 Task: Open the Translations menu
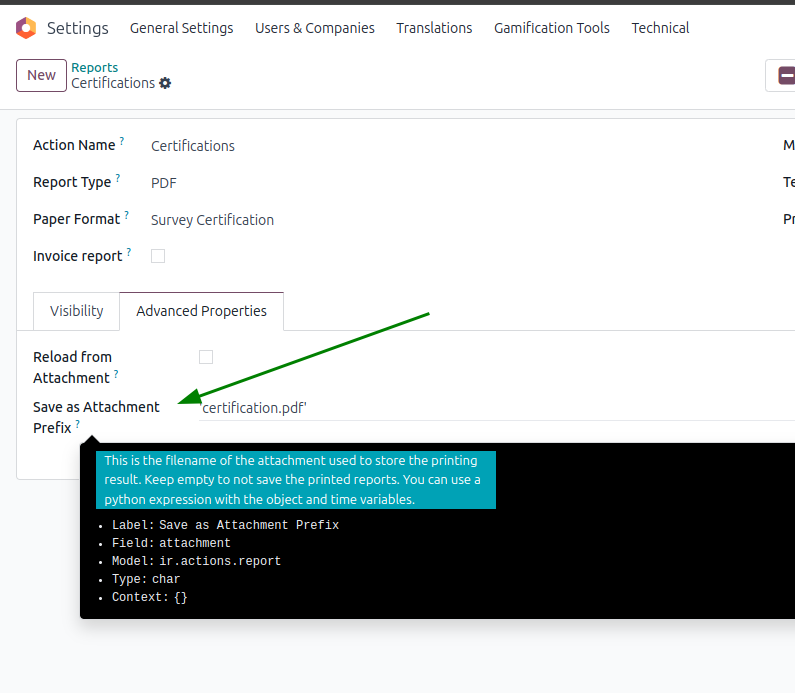point(434,28)
